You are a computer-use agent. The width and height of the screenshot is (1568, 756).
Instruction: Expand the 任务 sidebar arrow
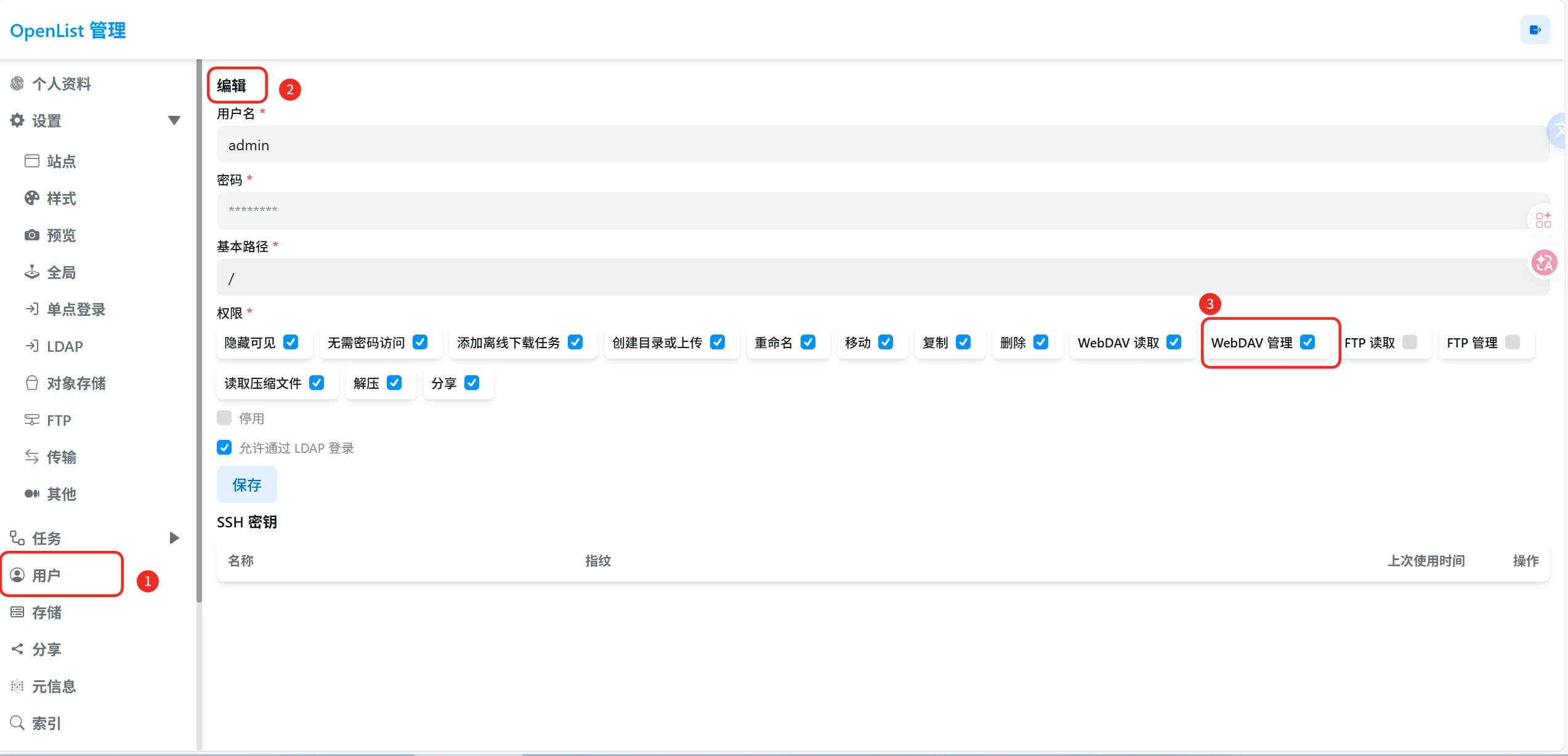point(174,537)
